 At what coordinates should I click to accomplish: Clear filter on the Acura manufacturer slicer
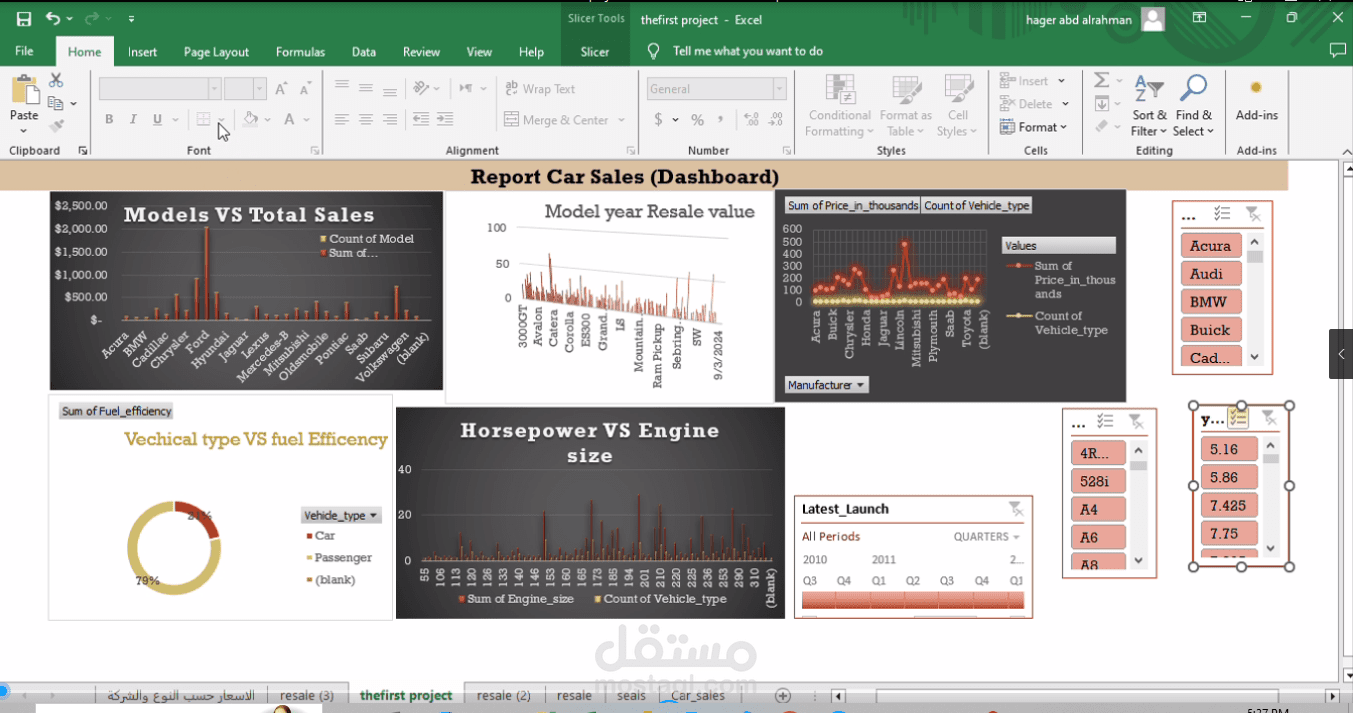click(x=1253, y=215)
